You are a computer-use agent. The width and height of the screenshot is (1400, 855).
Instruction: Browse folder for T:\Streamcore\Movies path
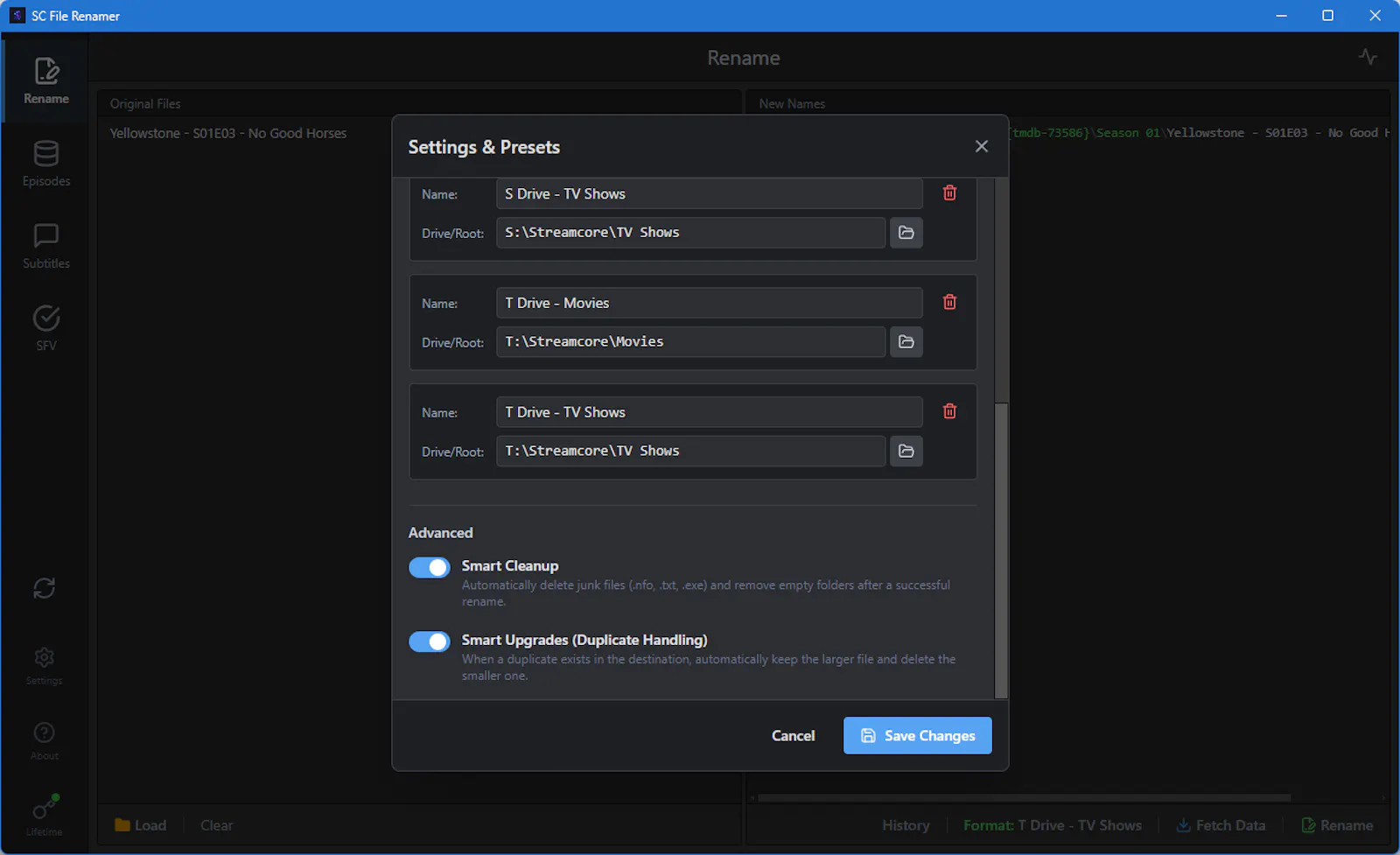point(906,342)
